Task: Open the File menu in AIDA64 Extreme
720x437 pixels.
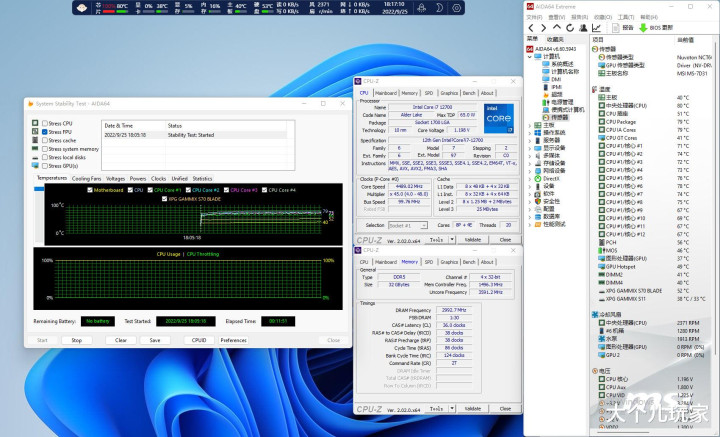Action: click(x=534, y=17)
